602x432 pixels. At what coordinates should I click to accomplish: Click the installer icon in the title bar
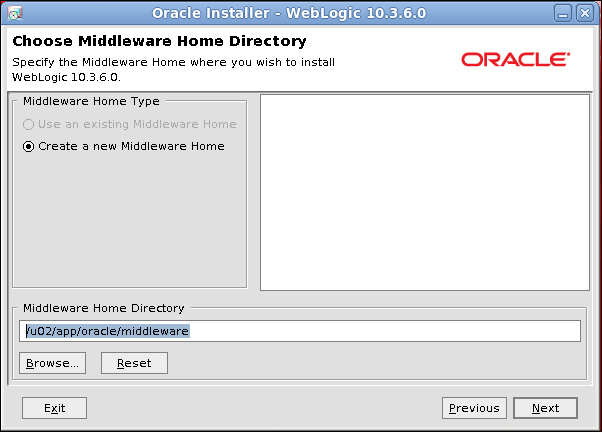pos(15,13)
